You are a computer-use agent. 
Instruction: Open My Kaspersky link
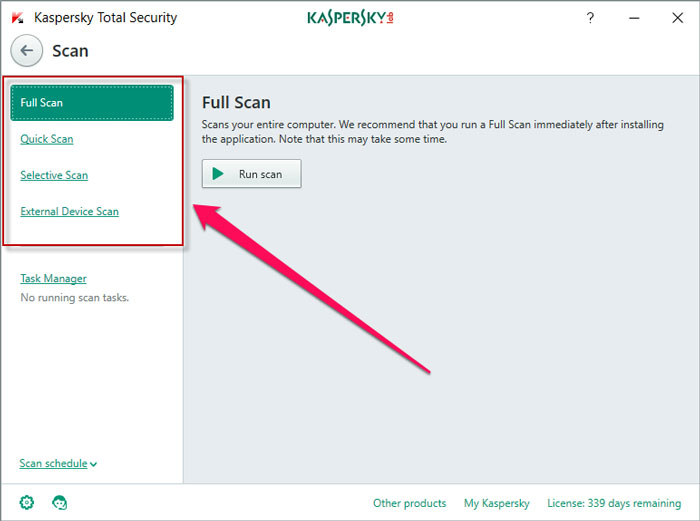point(496,503)
